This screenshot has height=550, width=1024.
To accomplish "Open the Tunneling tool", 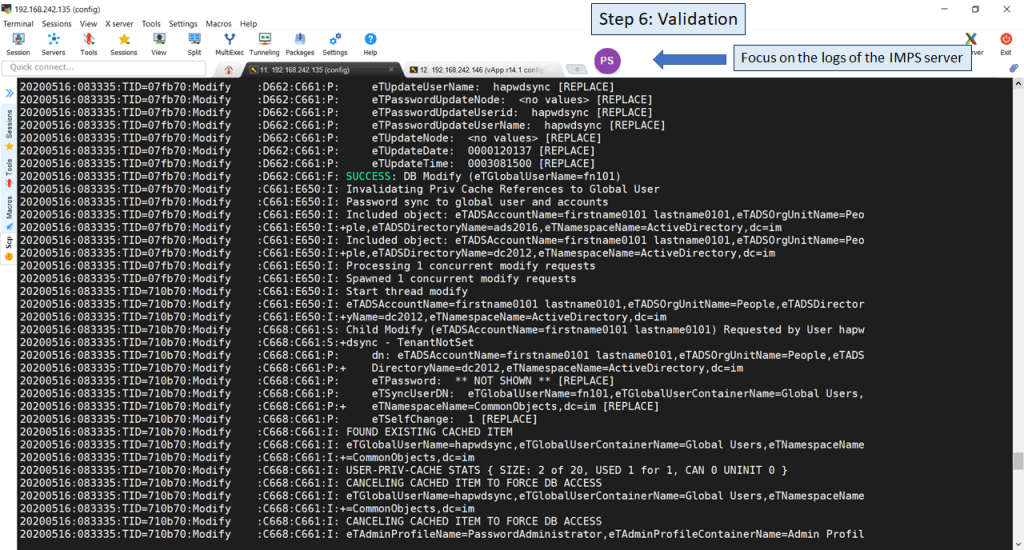I will (x=264, y=43).
